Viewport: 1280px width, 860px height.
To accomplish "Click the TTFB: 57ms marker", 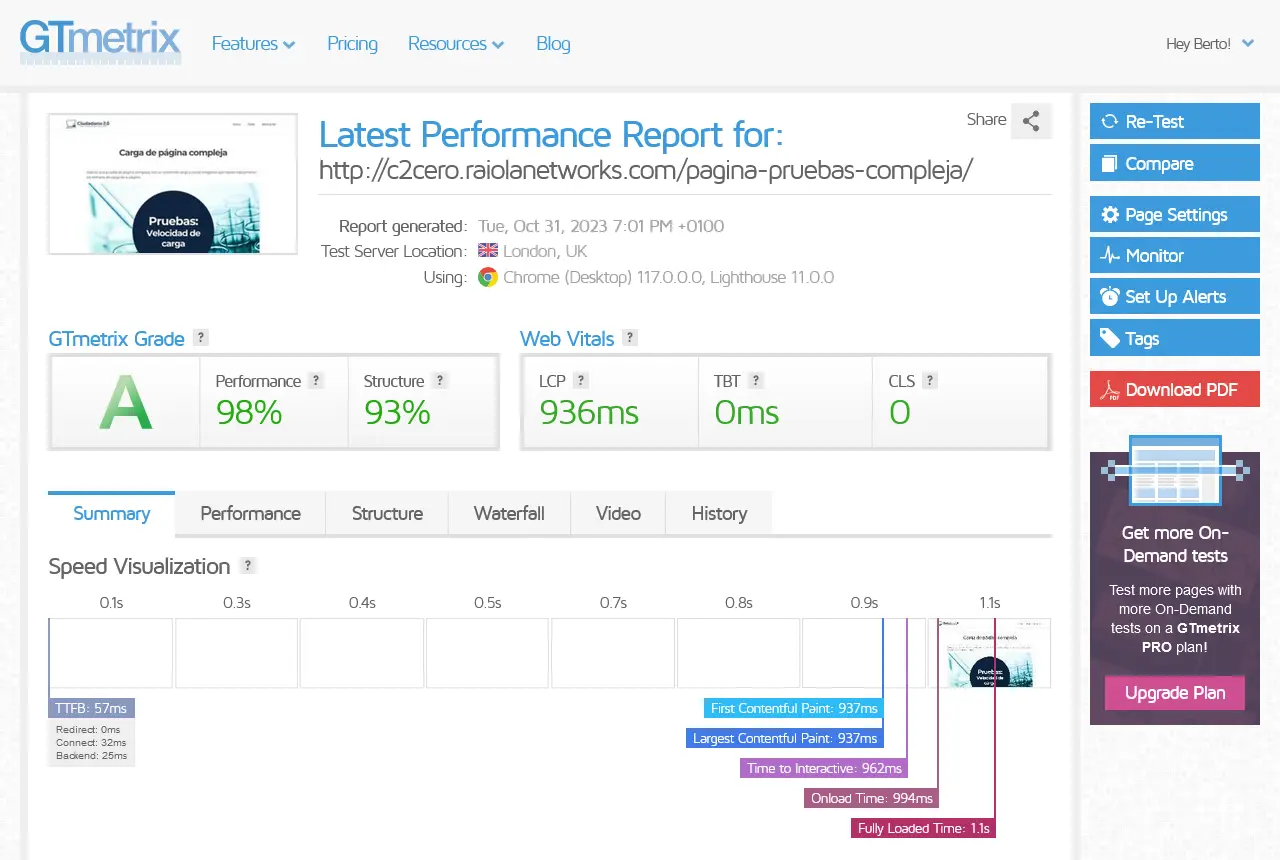I will 91,708.
